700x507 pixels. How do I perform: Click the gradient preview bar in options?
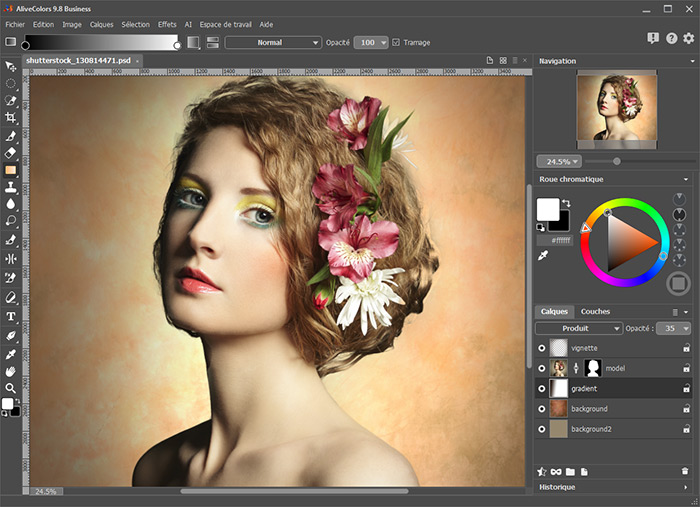(x=101, y=42)
